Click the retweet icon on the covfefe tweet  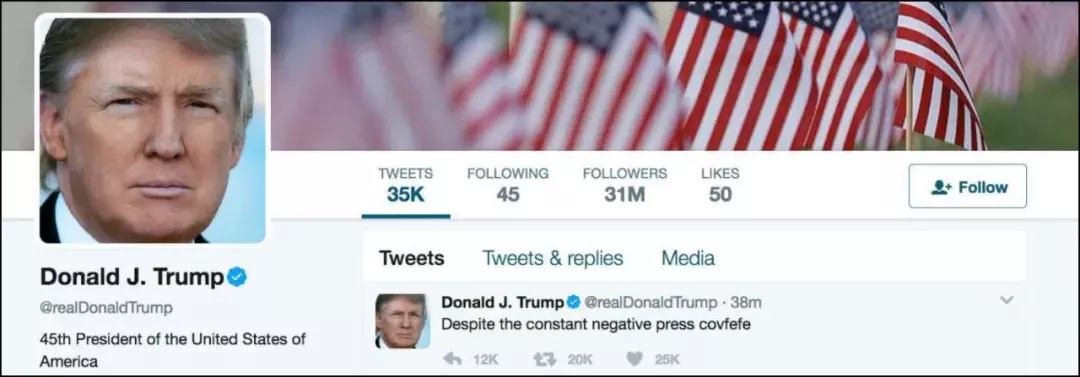click(x=544, y=358)
